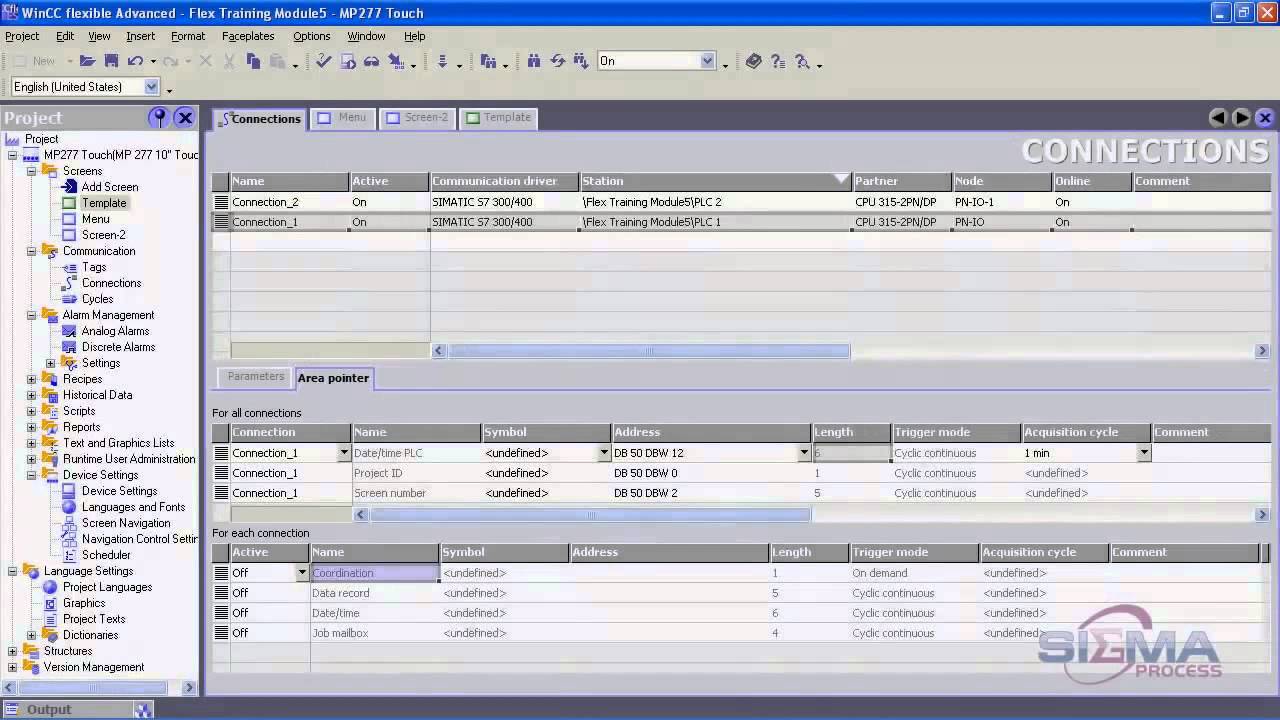Click the glasses icon in the toolbar
The image size is (1280, 720).
click(371, 61)
